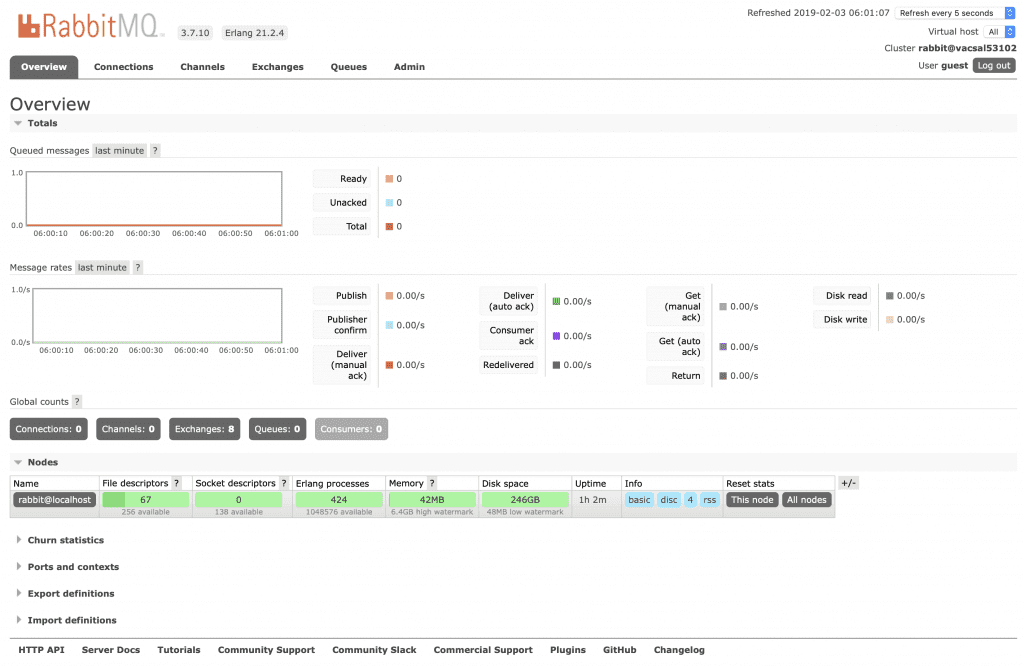This screenshot has height=666, width=1024.
Task: Click the Consumer ack color square
Action: [x=556, y=336]
